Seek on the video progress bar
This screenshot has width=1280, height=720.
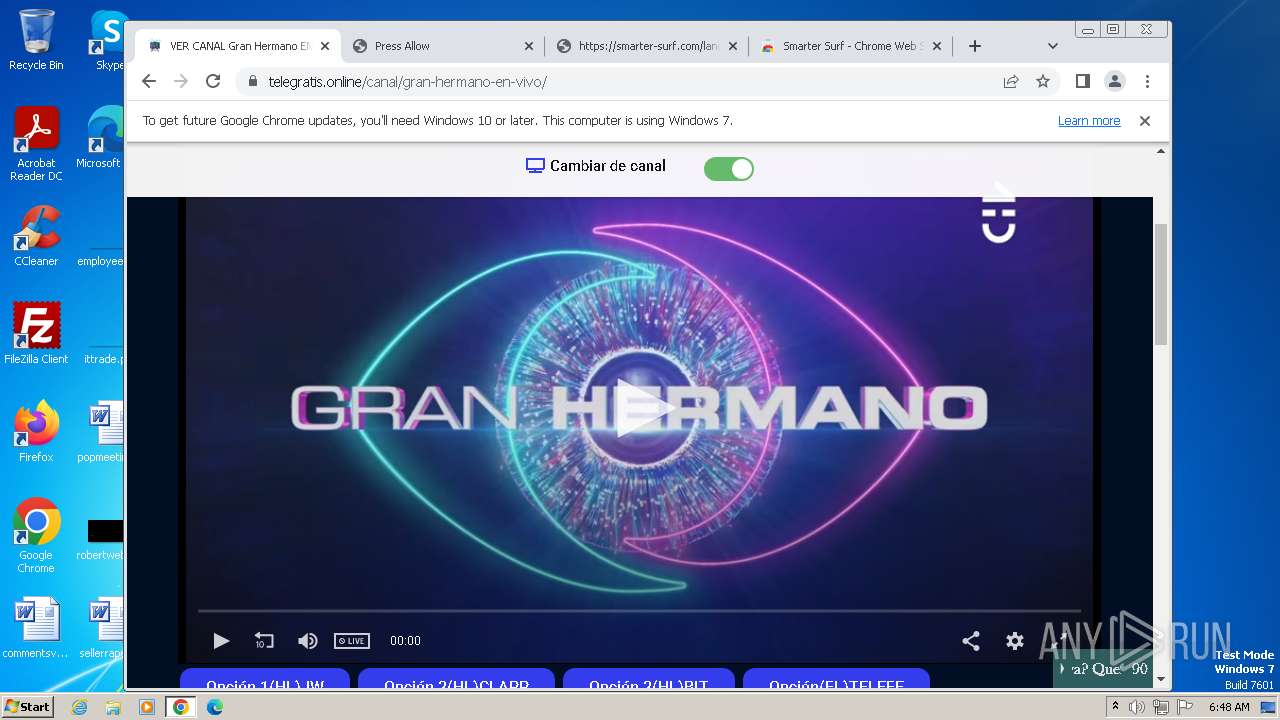point(639,610)
